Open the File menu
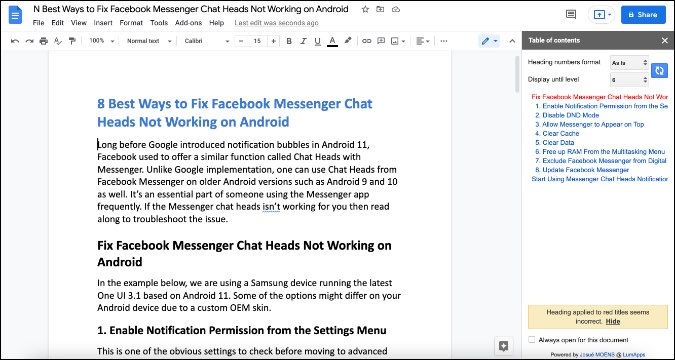Image resolution: width=675 pixels, height=360 pixels. click(38, 23)
